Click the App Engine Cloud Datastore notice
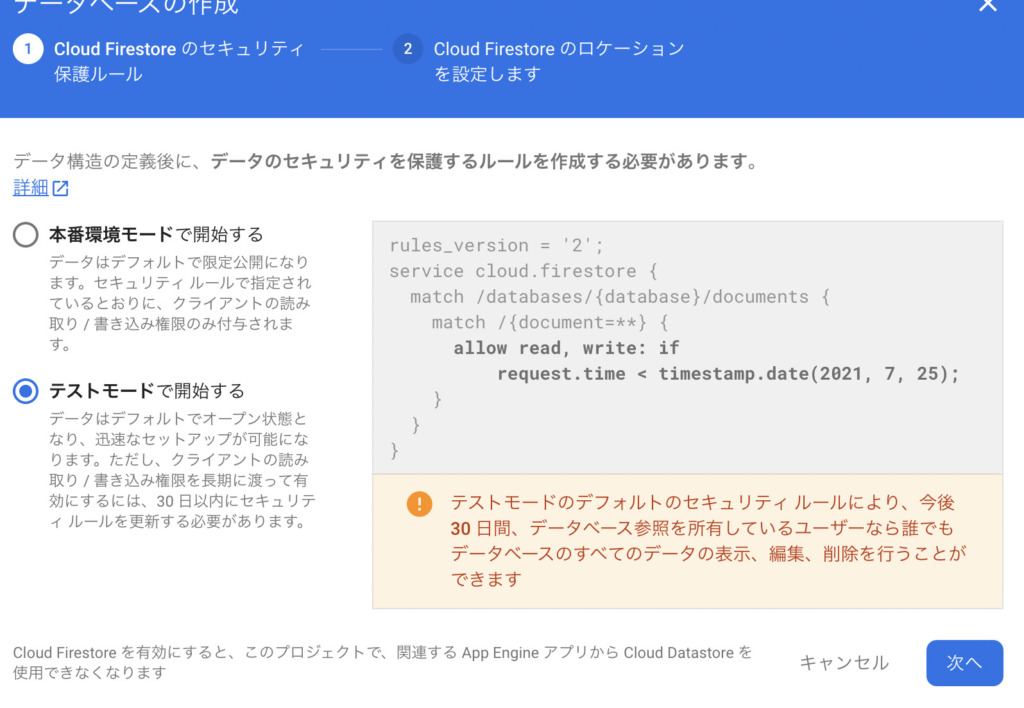Image resolution: width=1024 pixels, height=708 pixels. click(382, 662)
